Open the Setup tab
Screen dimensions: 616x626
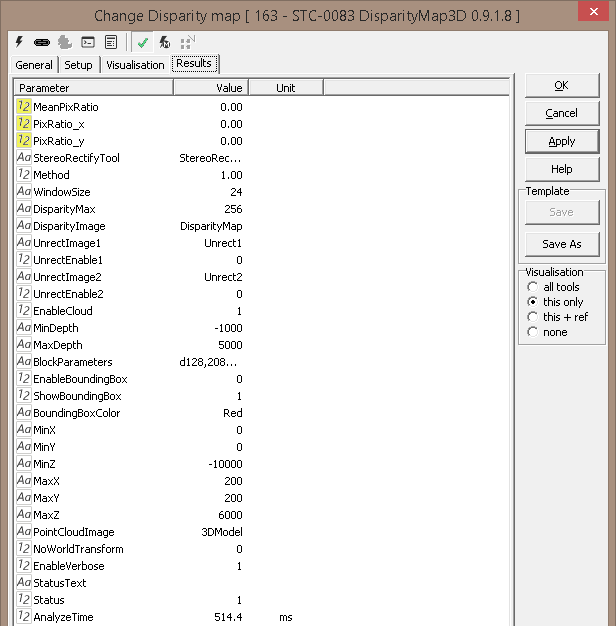(x=78, y=65)
